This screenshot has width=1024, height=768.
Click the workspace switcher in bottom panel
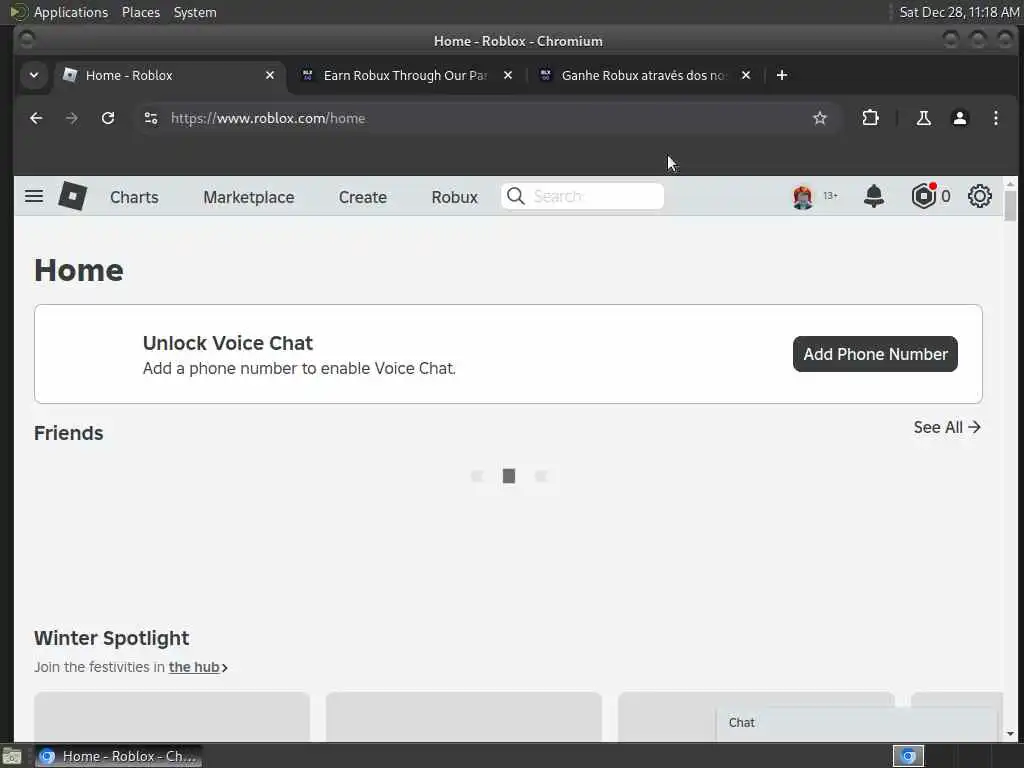click(x=908, y=756)
